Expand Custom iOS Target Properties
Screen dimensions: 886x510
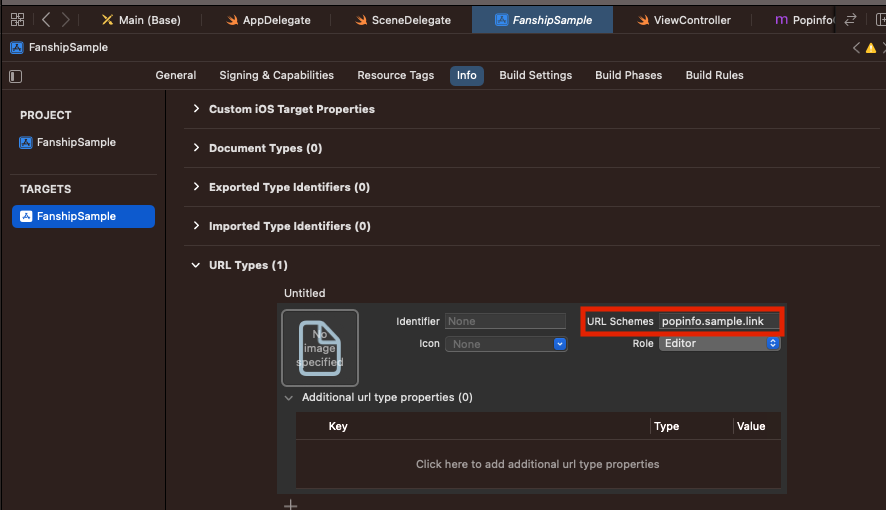(x=196, y=108)
